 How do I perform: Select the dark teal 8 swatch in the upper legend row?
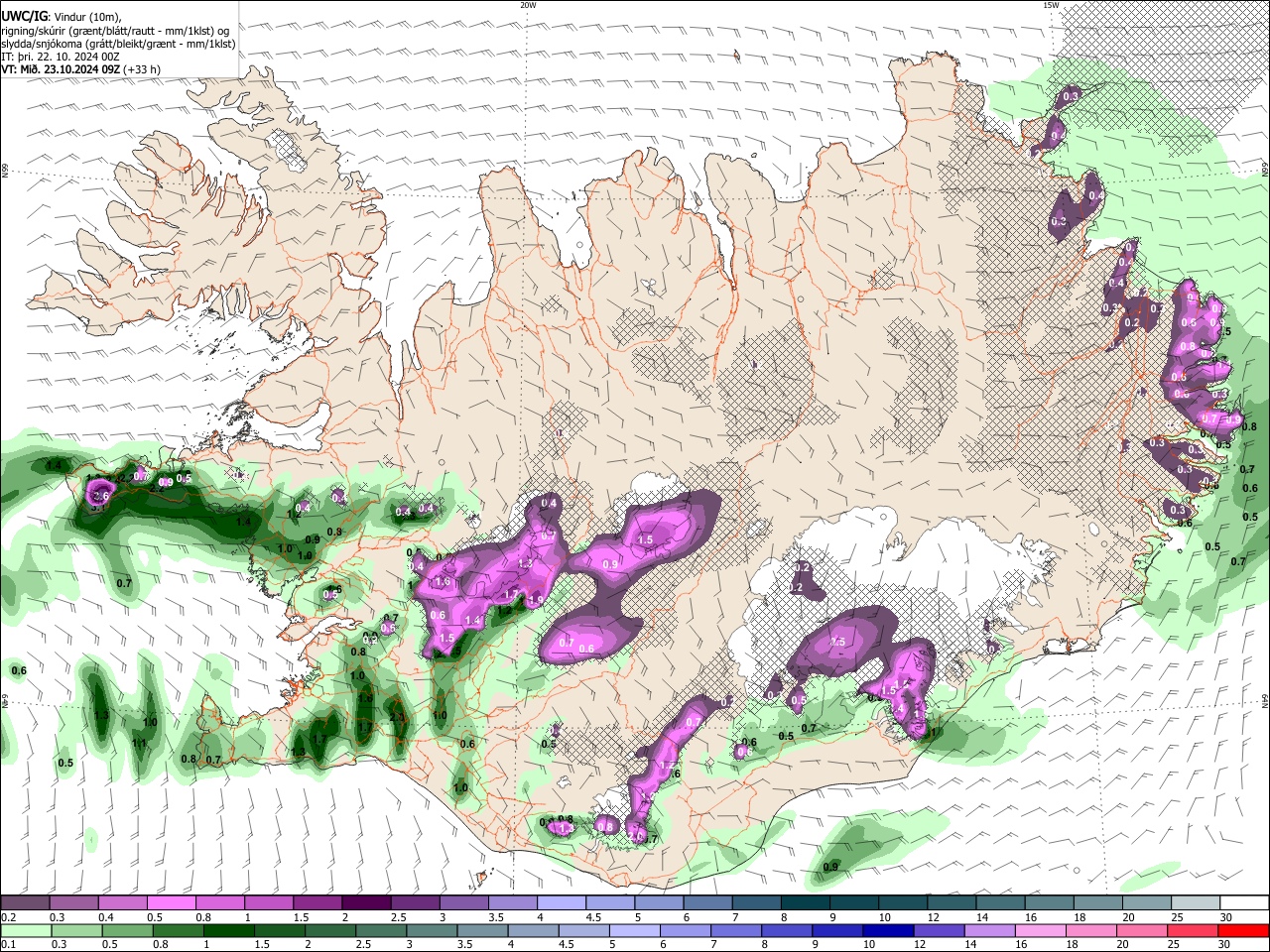click(806, 903)
